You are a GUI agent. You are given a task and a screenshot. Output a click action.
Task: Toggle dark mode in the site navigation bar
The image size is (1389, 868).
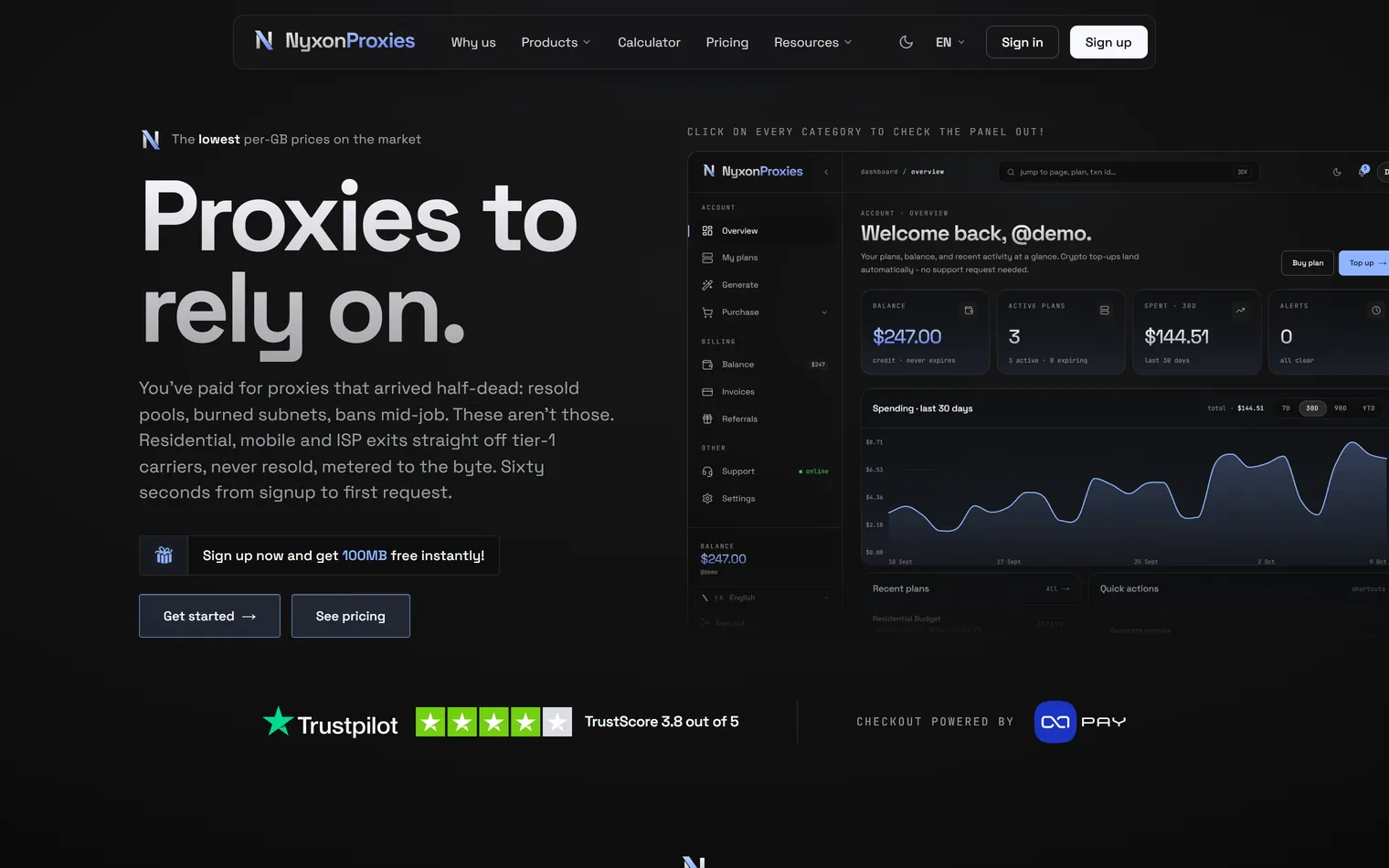(x=907, y=42)
